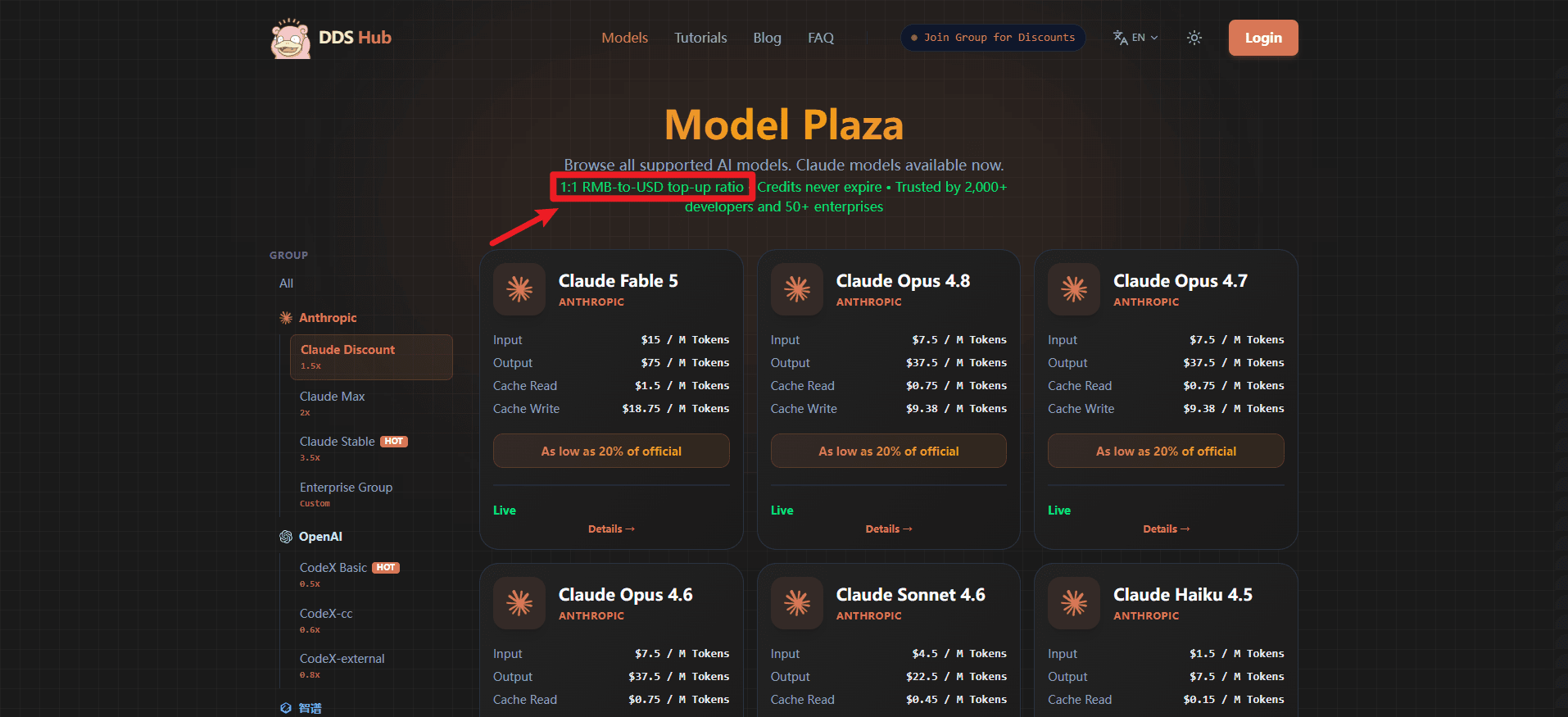This screenshot has height=717, width=1568.
Task: Click the Anthropic starburst icon in sidebar
Action: [286, 318]
